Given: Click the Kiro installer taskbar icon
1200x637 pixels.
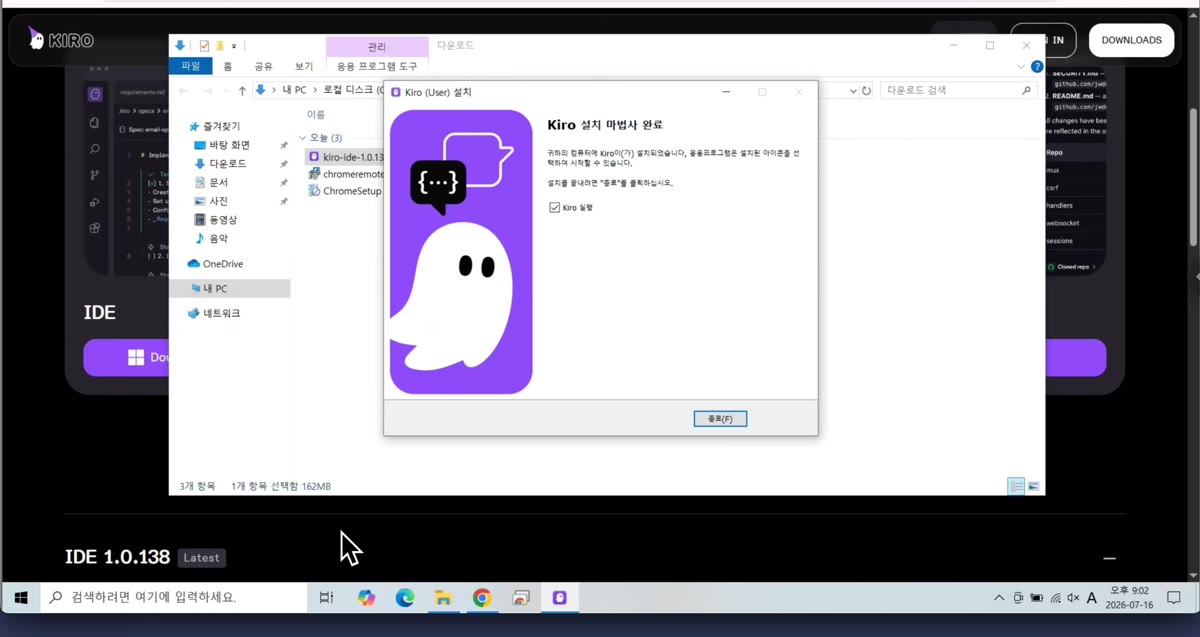Looking at the screenshot, I should pos(559,598).
